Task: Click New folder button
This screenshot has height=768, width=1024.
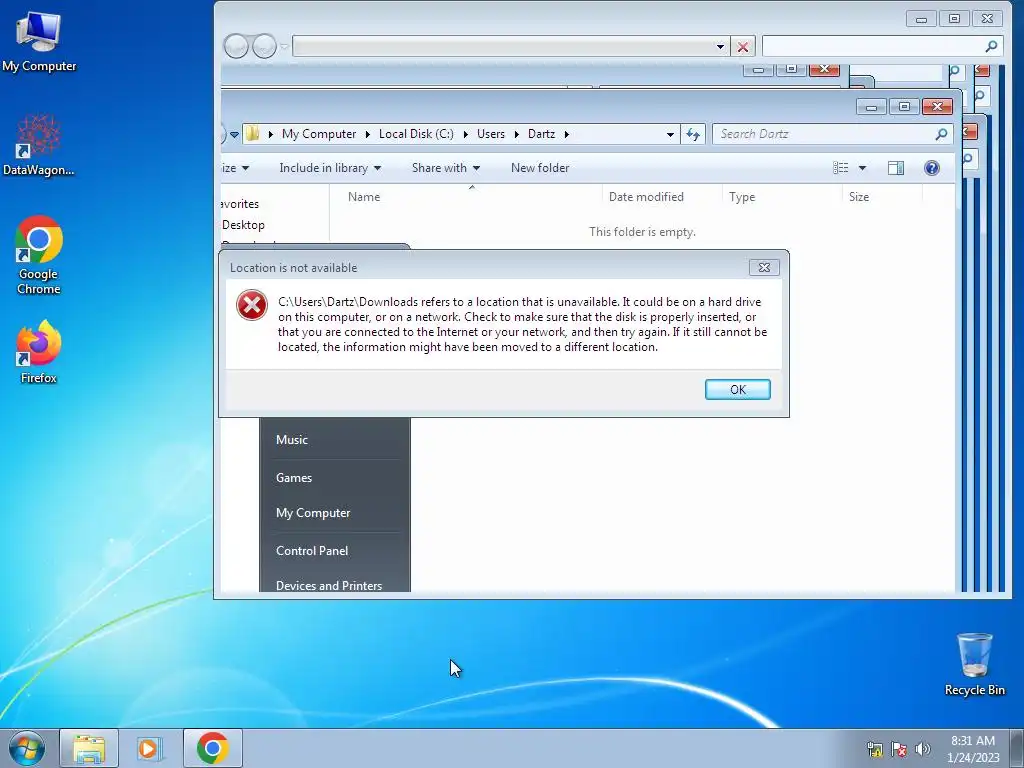Action: 540,168
